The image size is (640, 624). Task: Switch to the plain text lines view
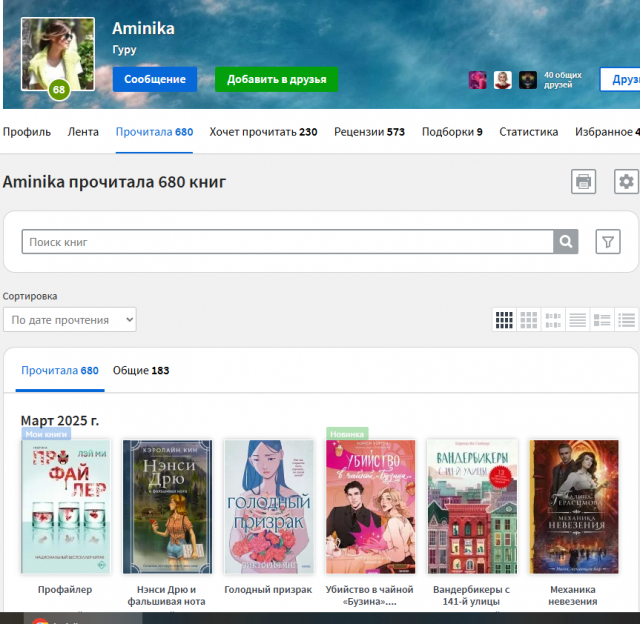pyautogui.click(x=577, y=320)
